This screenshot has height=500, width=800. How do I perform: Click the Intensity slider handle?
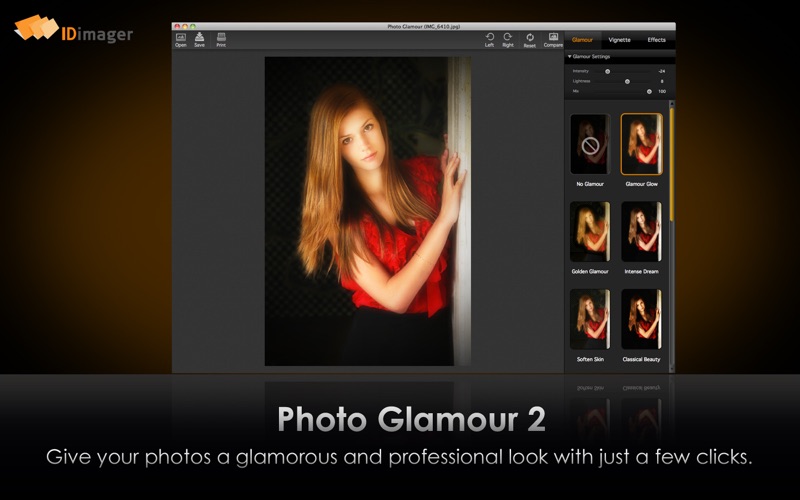coord(607,71)
